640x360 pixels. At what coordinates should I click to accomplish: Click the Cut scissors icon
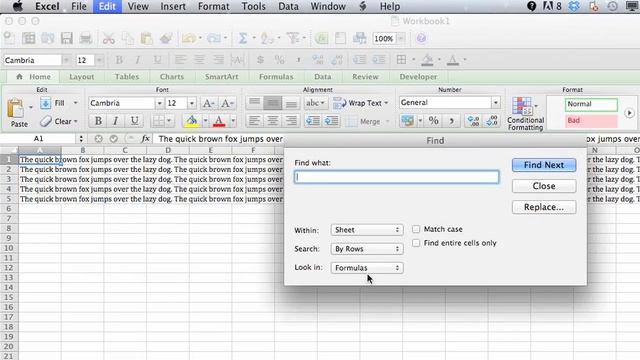pos(109,39)
